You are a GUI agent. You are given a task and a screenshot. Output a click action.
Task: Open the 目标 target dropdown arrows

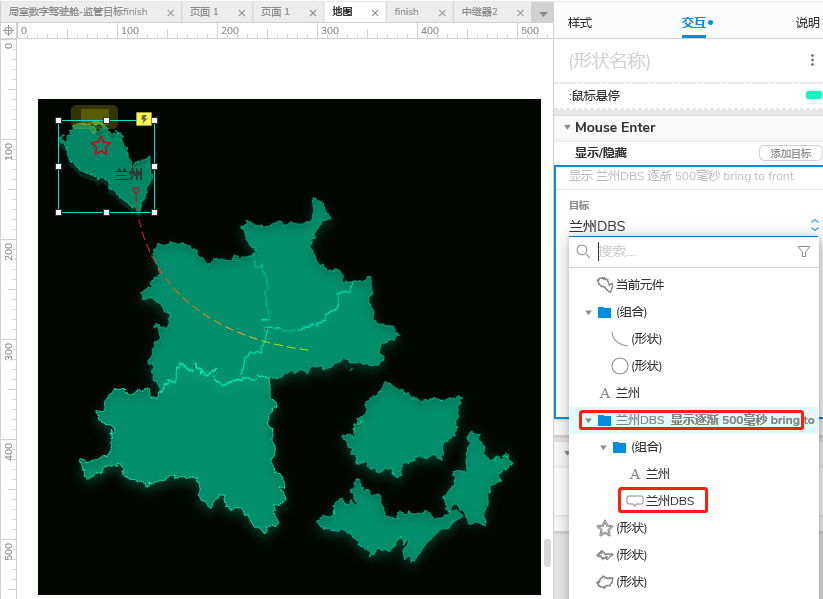click(814, 226)
